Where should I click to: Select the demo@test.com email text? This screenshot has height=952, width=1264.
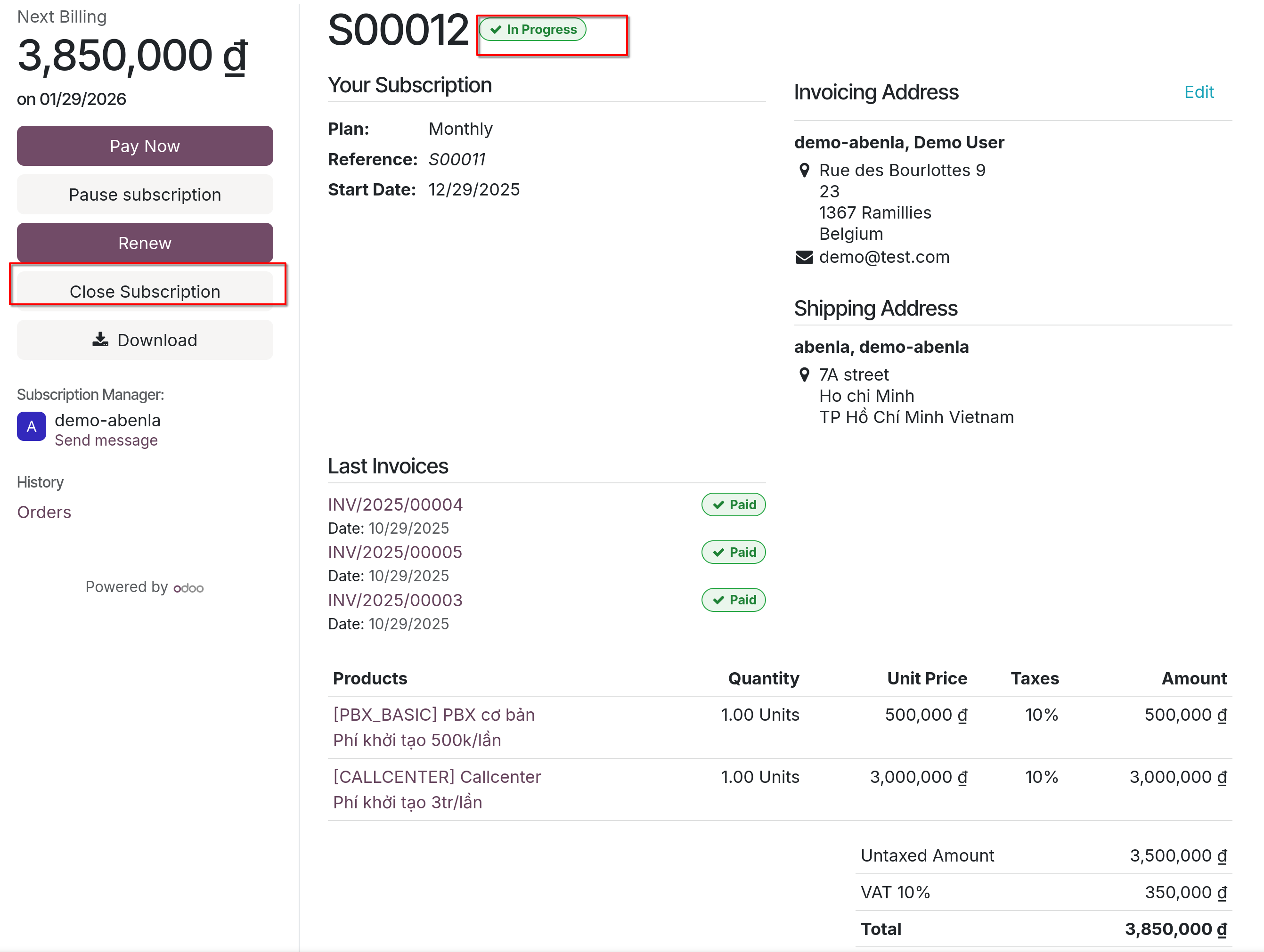[884, 257]
